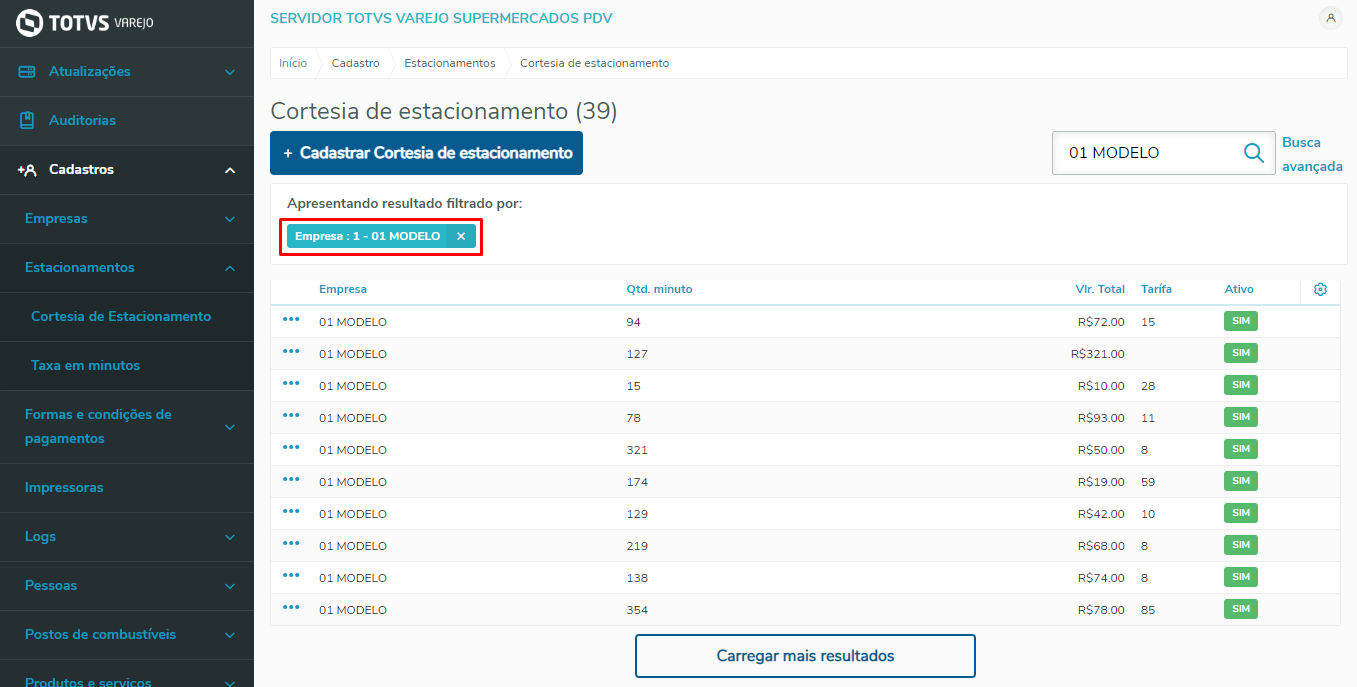The height and width of the screenshot is (687, 1357).
Task: Open actions menu for row with R$50.00
Action: [x=291, y=448]
